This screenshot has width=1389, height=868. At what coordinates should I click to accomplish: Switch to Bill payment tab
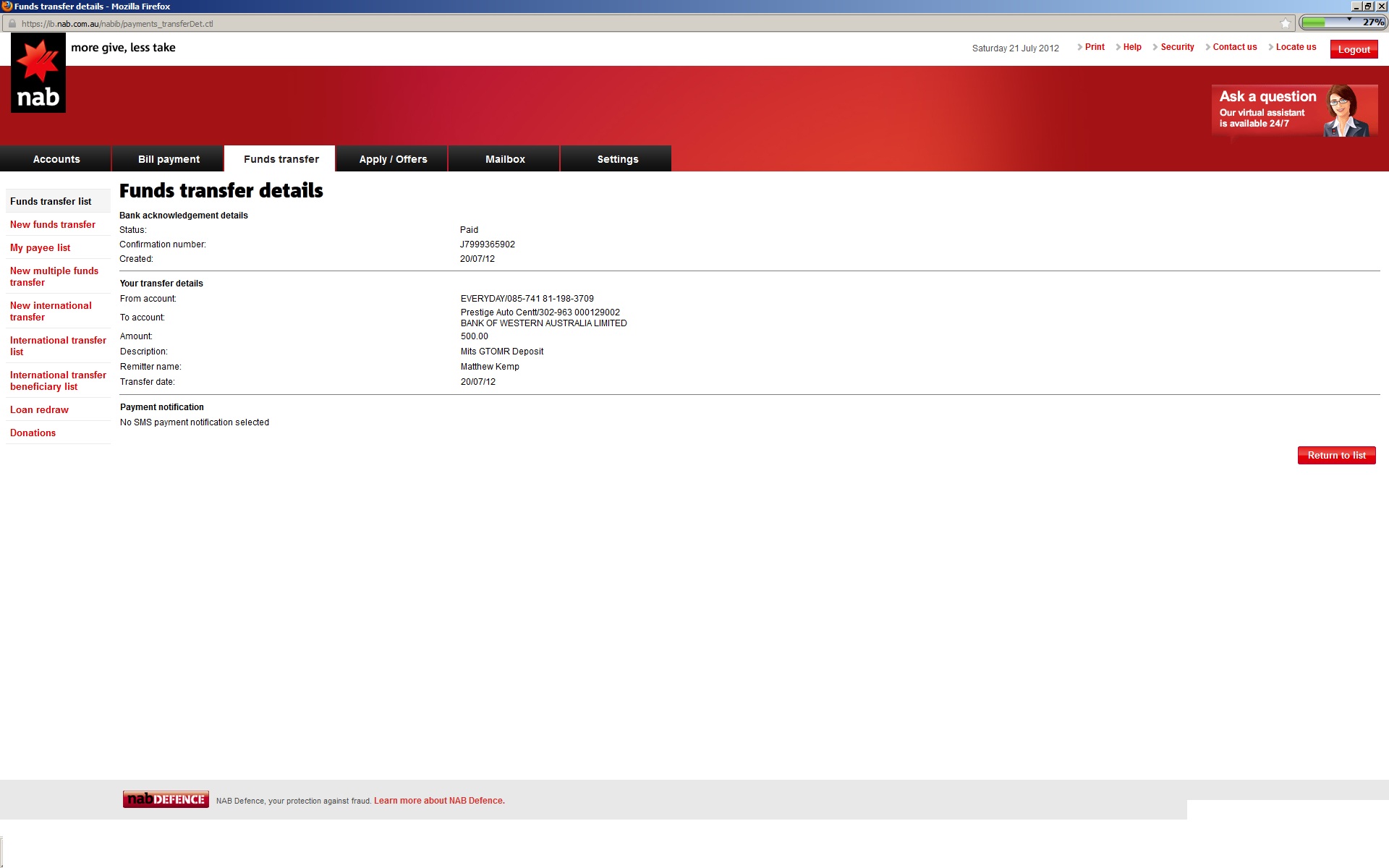(169, 159)
